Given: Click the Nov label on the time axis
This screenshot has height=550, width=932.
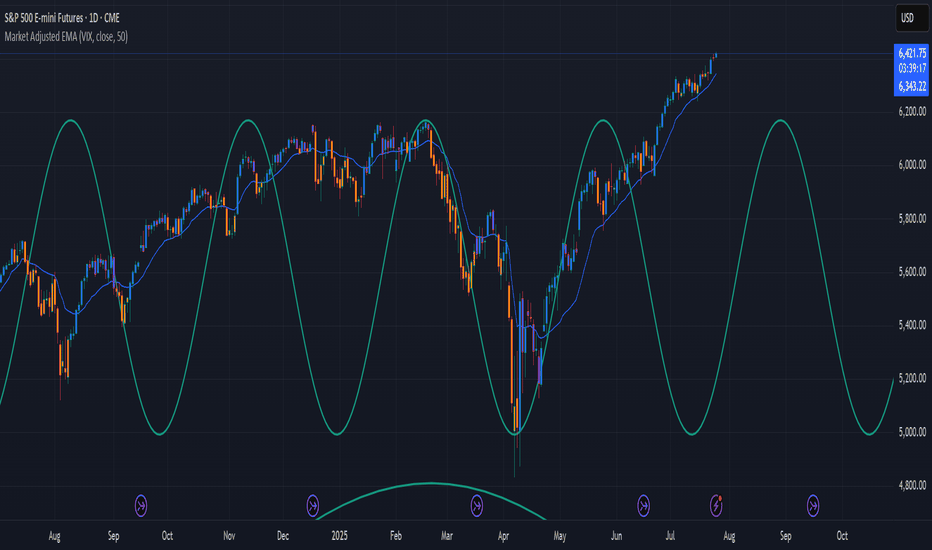Looking at the screenshot, I should 229,536.
